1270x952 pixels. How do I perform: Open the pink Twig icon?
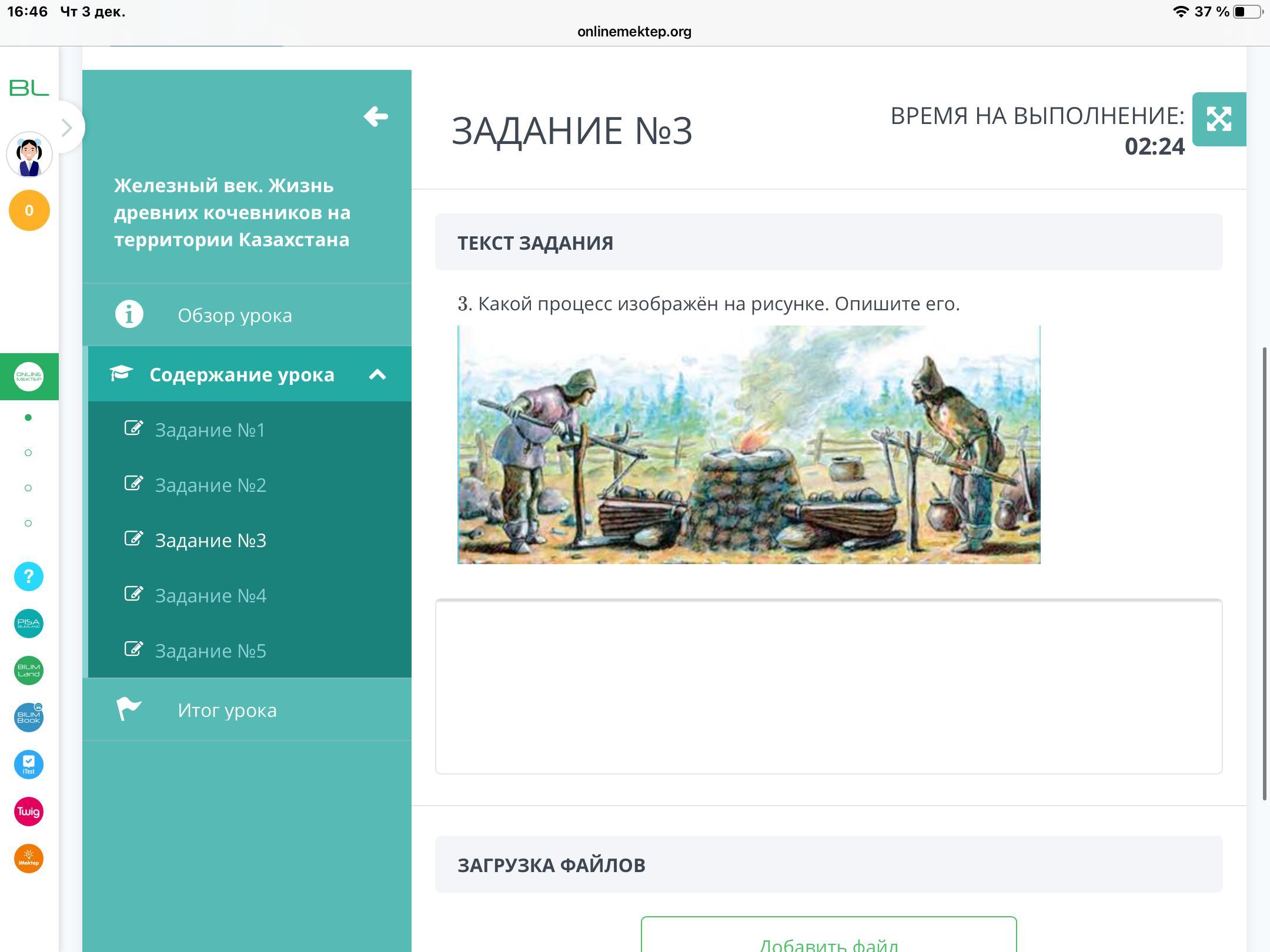[29, 812]
